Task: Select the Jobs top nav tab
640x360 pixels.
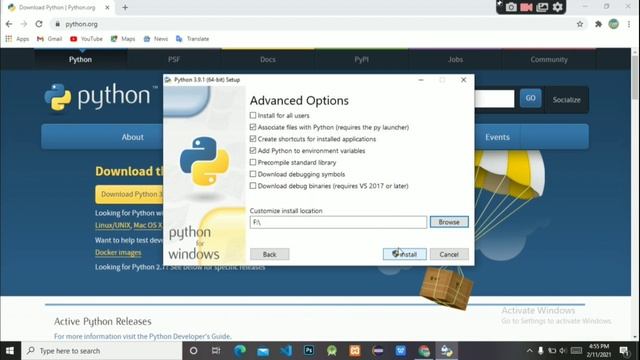Action: coord(456,59)
